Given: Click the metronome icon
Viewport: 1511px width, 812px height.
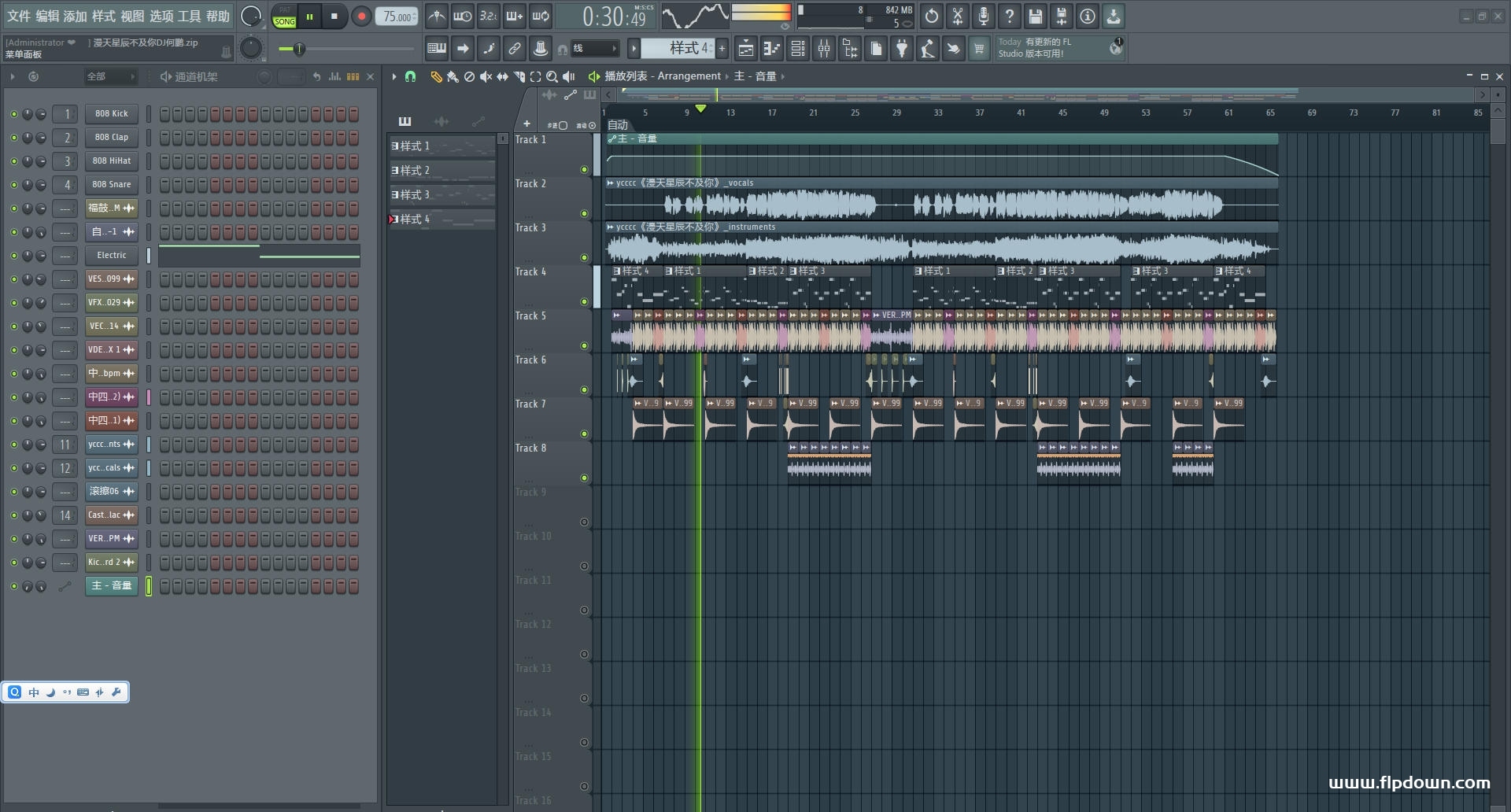Looking at the screenshot, I should point(437,16).
